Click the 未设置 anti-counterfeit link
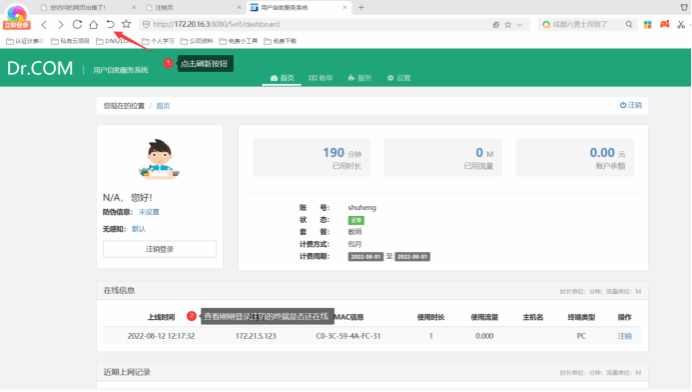Image resolution: width=692 pixels, height=392 pixels. point(149,212)
